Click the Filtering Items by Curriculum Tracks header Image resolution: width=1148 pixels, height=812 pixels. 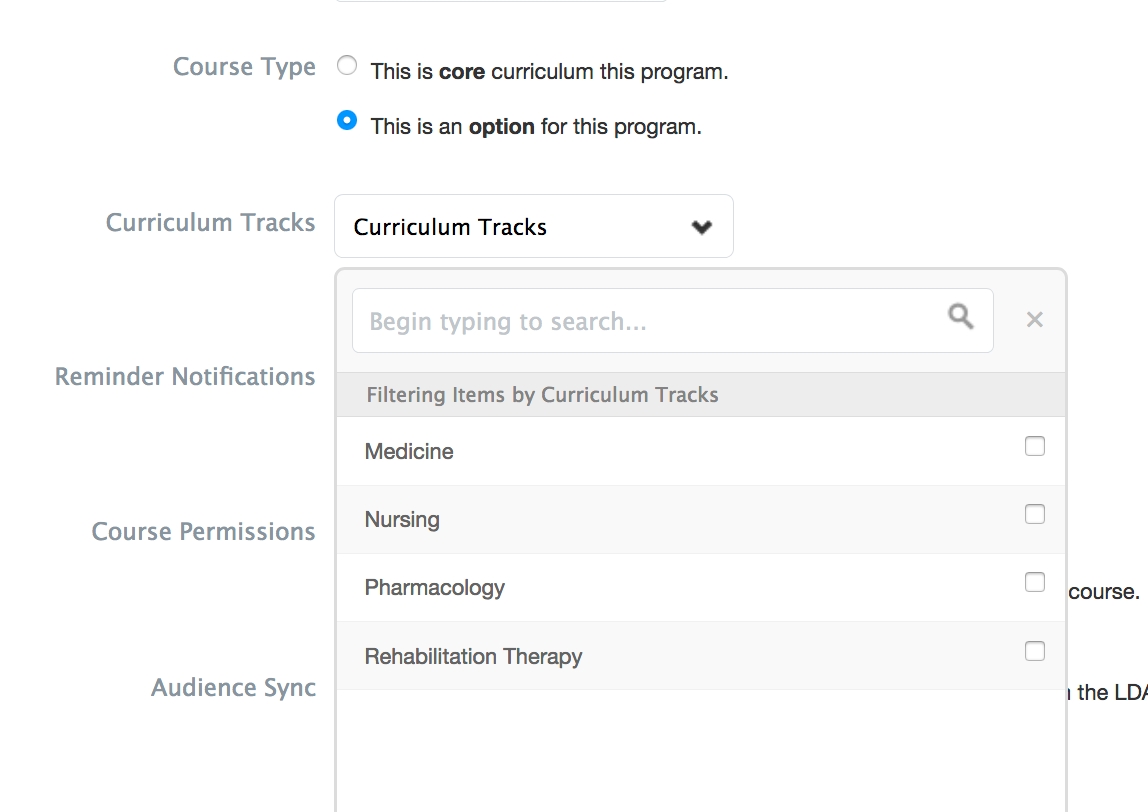coord(543,395)
